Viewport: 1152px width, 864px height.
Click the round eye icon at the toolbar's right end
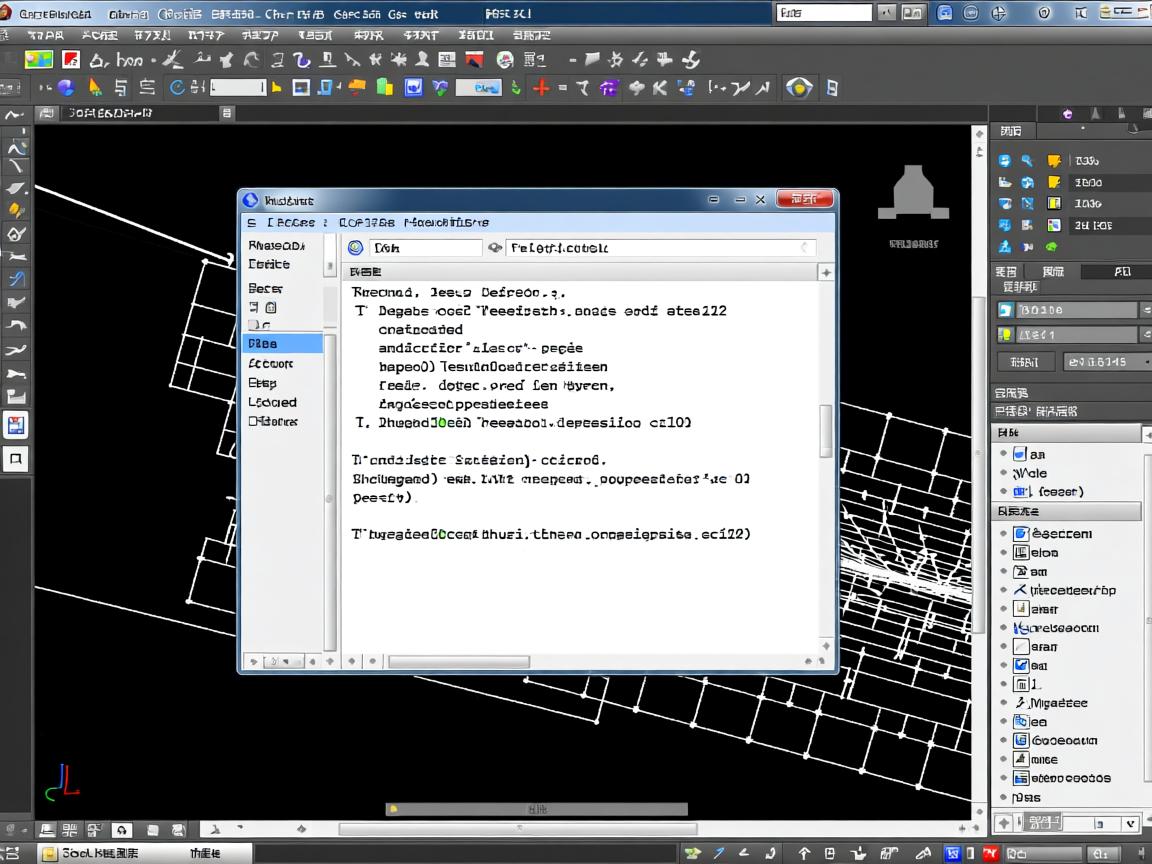click(799, 88)
